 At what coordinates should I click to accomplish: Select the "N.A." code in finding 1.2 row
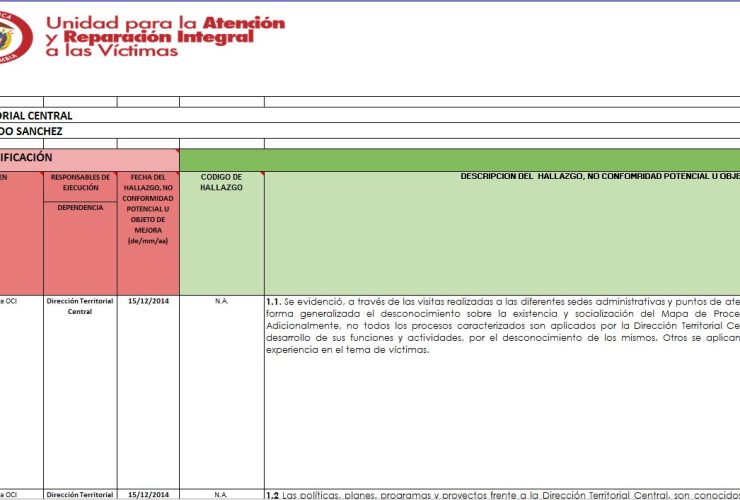(222, 494)
